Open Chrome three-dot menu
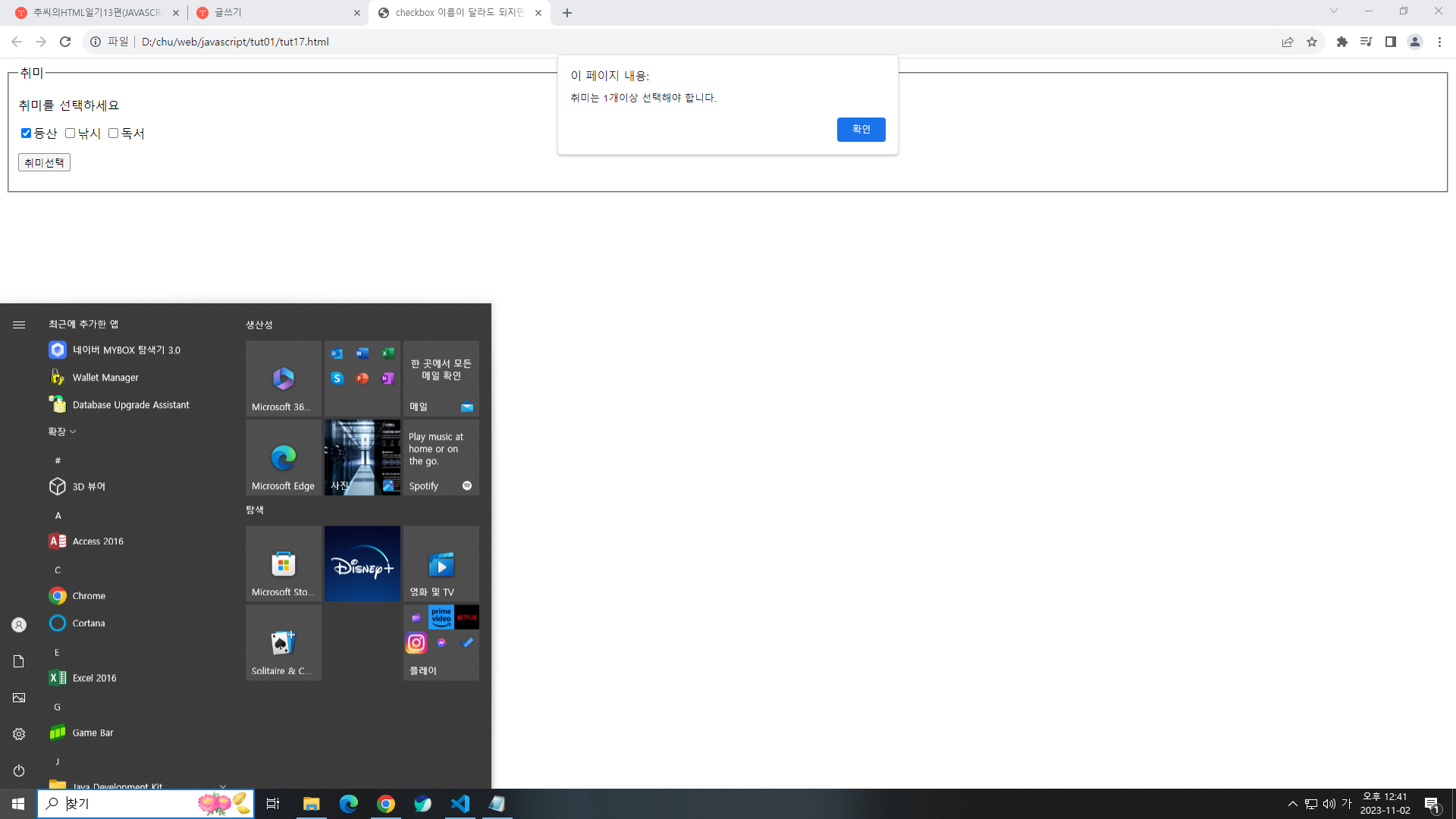Viewport: 1456px width, 819px height. [x=1439, y=42]
